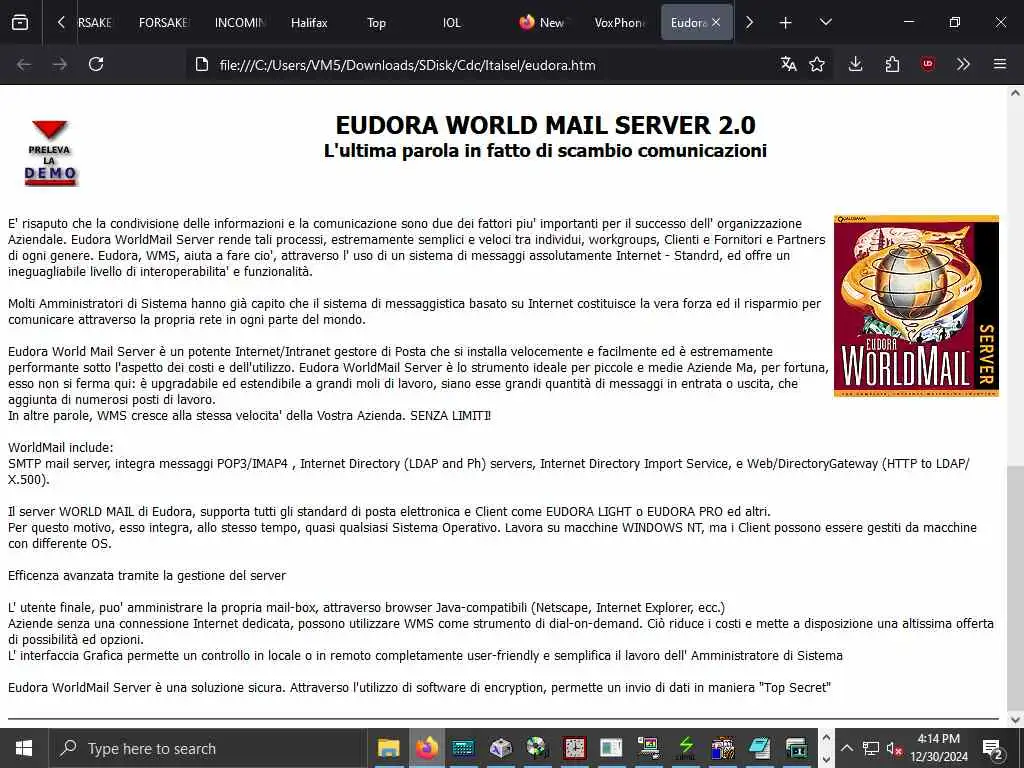
Task: Click the Preleva la Demo download icon
Action: click(x=51, y=153)
